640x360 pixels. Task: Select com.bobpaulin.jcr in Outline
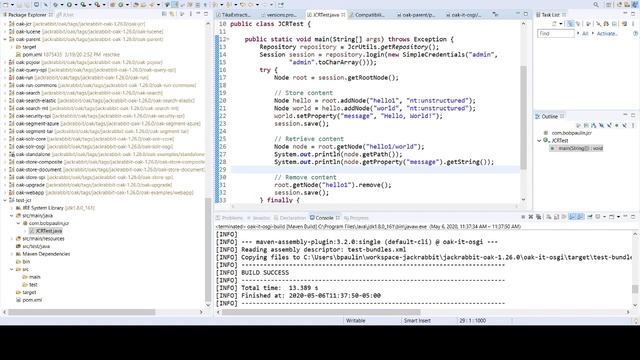tap(568, 133)
